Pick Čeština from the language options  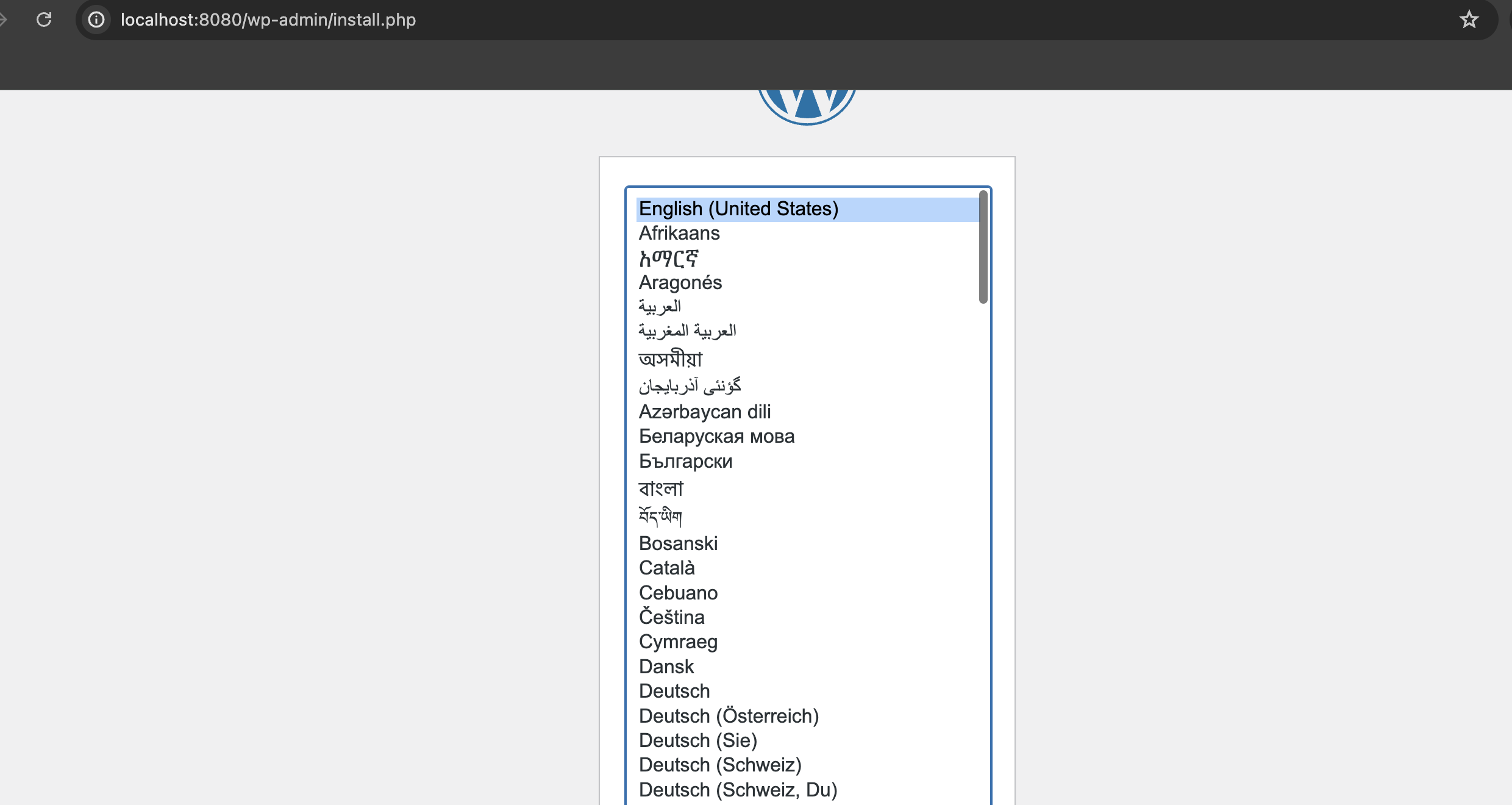coord(671,617)
